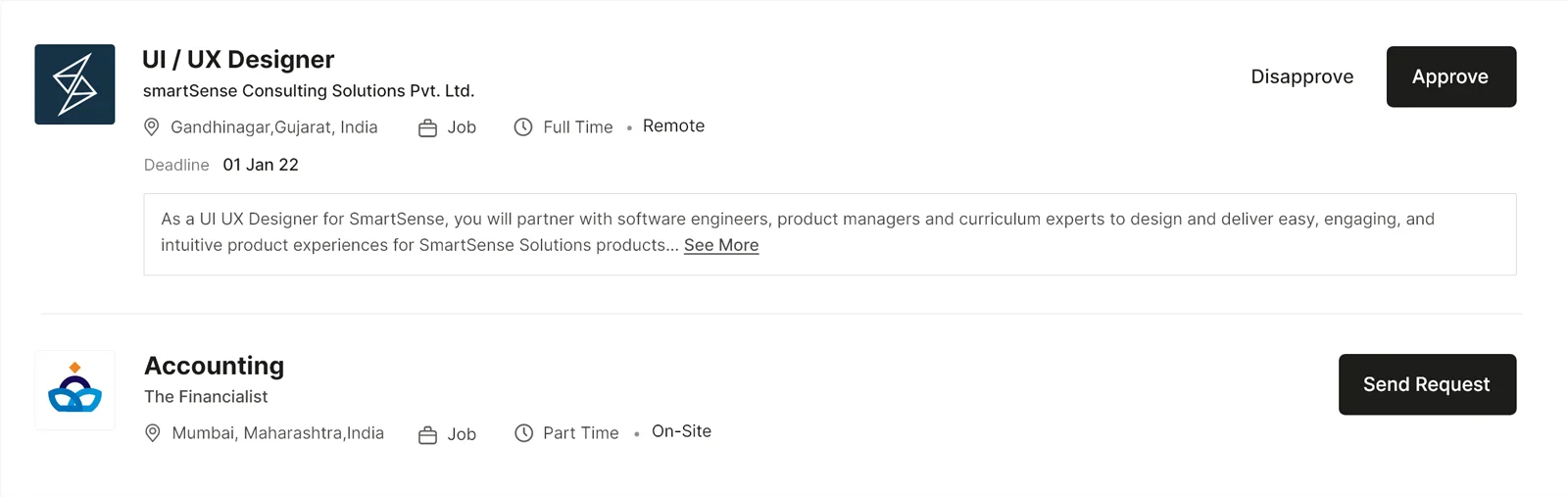The width and height of the screenshot is (1568, 497).
Task: Click the Remote work mode label
Action: 673,126
